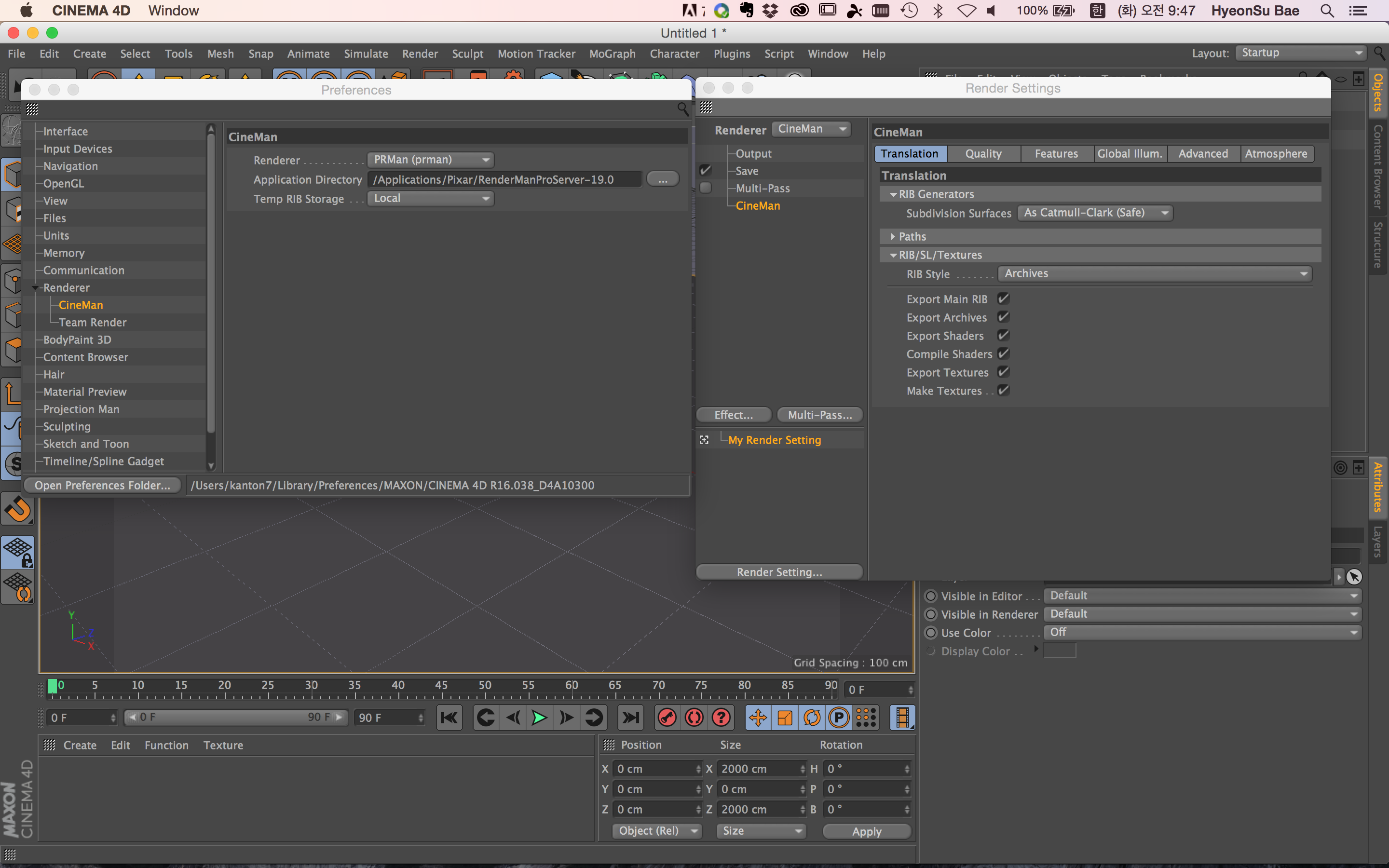
Task: Open Simulate menu
Action: (x=366, y=54)
